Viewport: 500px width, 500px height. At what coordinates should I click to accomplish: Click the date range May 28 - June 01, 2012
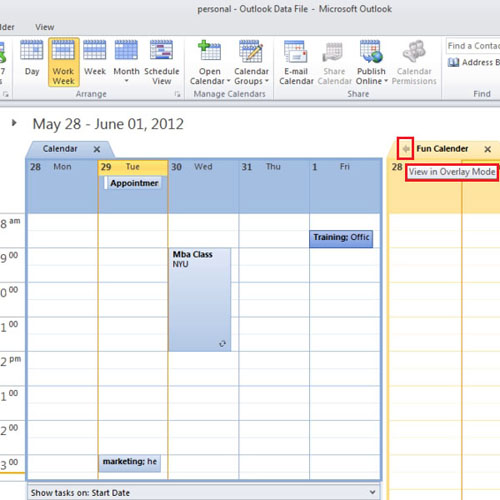pyautogui.click(x=108, y=124)
